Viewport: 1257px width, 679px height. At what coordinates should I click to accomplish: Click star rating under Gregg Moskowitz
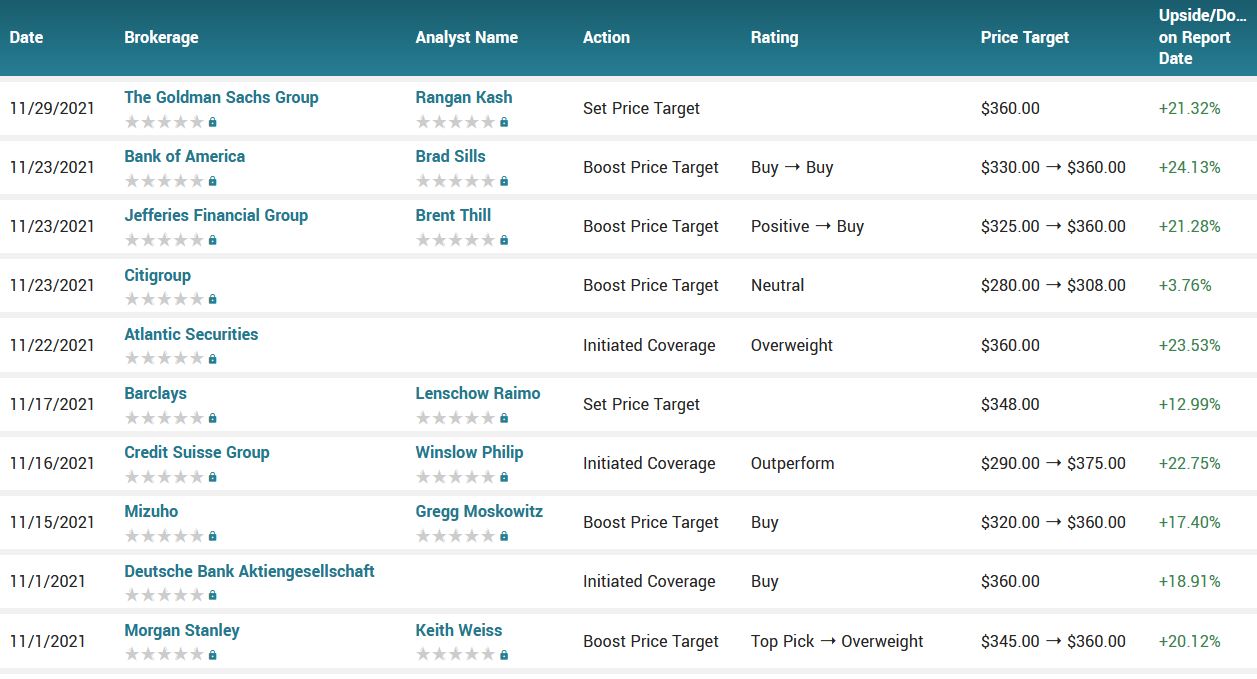(x=455, y=536)
